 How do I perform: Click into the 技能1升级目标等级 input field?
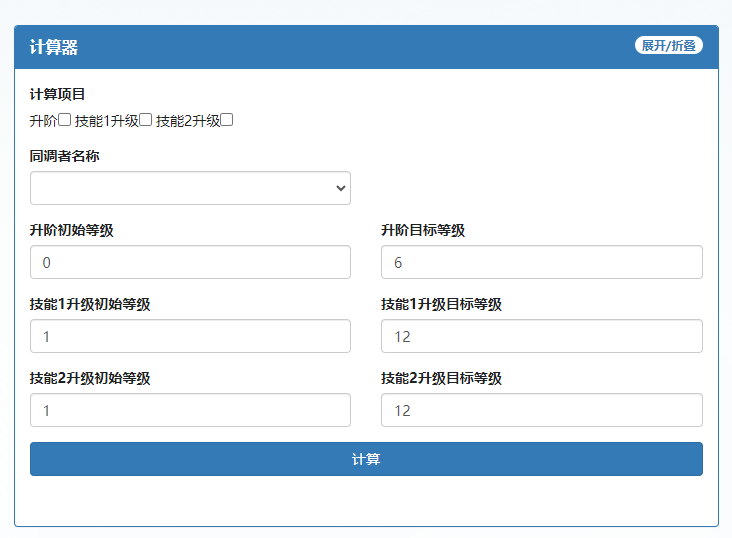[x=541, y=336]
